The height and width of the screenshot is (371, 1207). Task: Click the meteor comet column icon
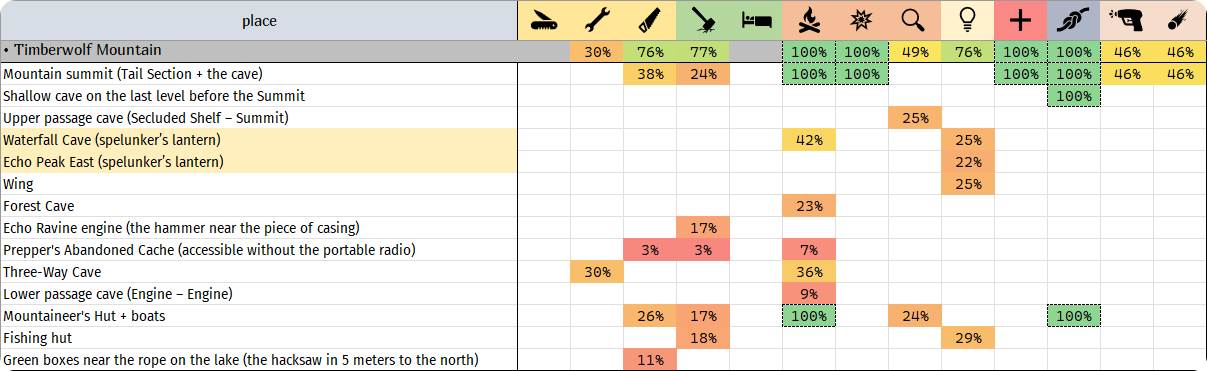1179,20
